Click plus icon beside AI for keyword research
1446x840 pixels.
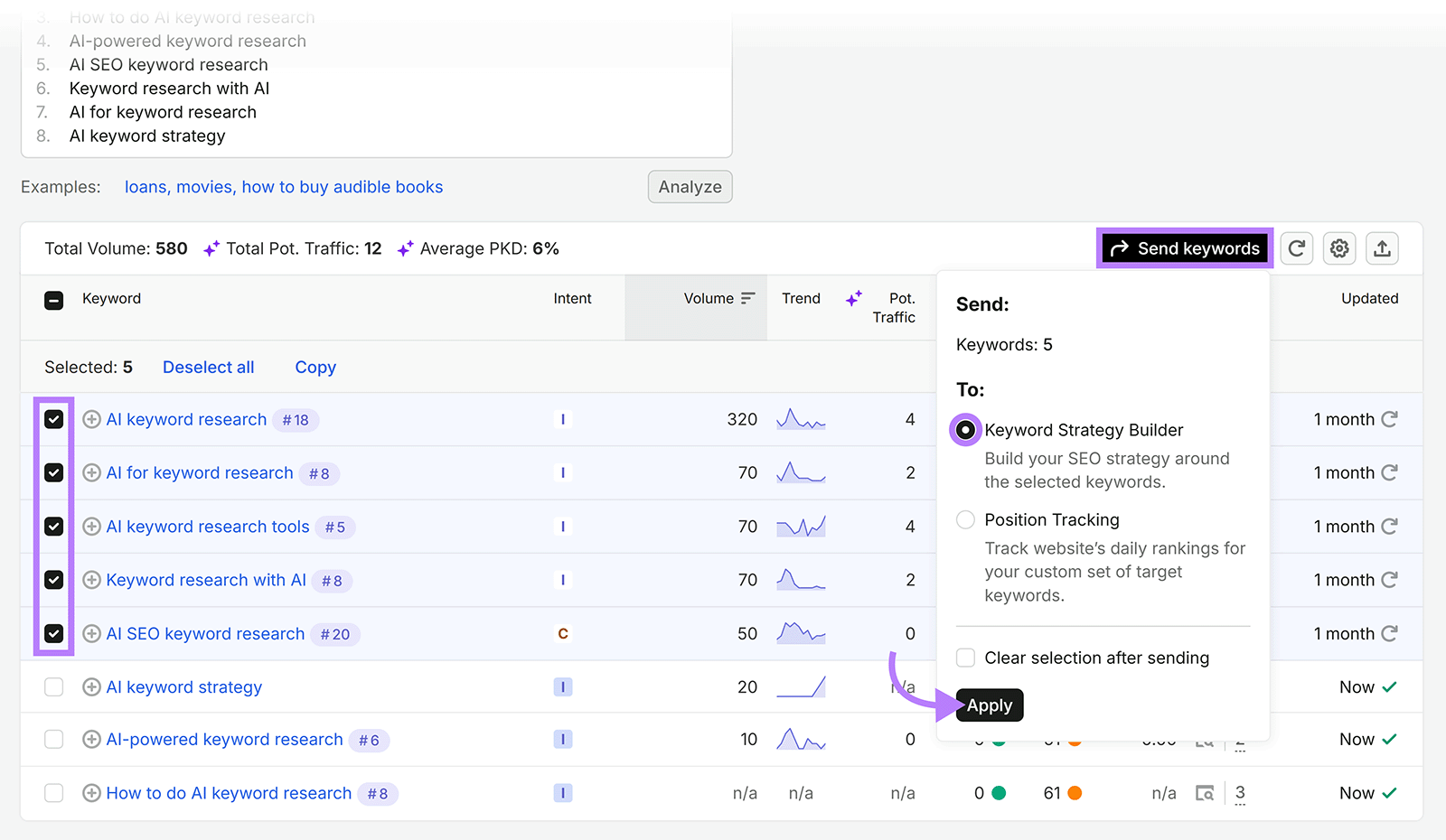[91, 472]
